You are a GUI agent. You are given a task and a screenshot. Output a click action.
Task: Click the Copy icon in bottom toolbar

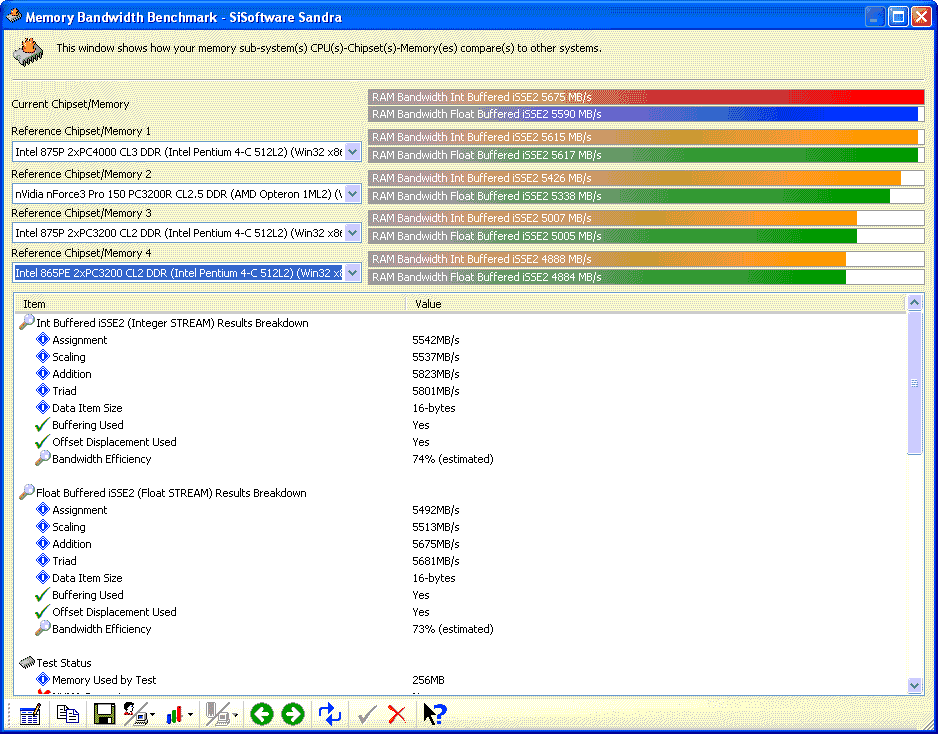(67, 714)
